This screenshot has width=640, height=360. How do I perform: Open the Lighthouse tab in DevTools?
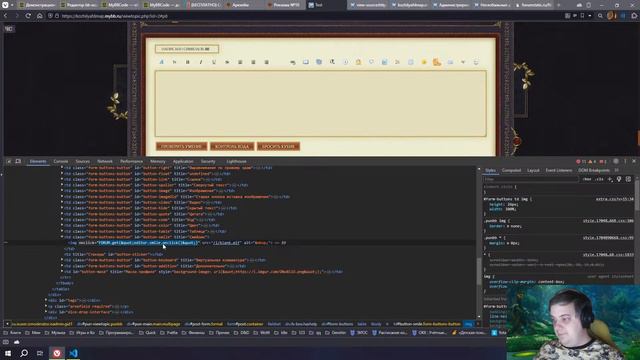236,162
